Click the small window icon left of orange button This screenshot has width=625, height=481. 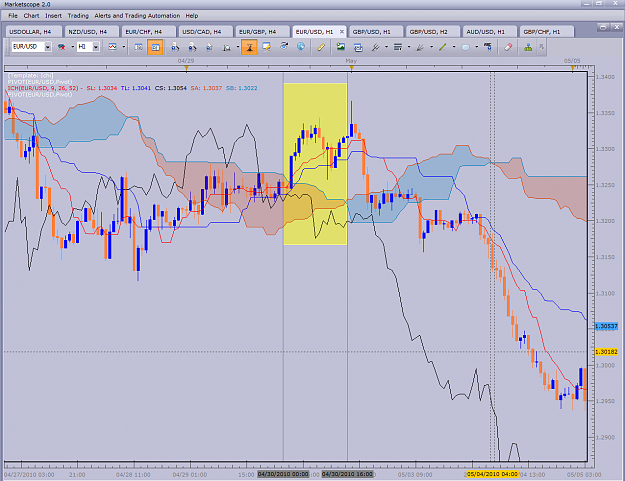point(138,47)
